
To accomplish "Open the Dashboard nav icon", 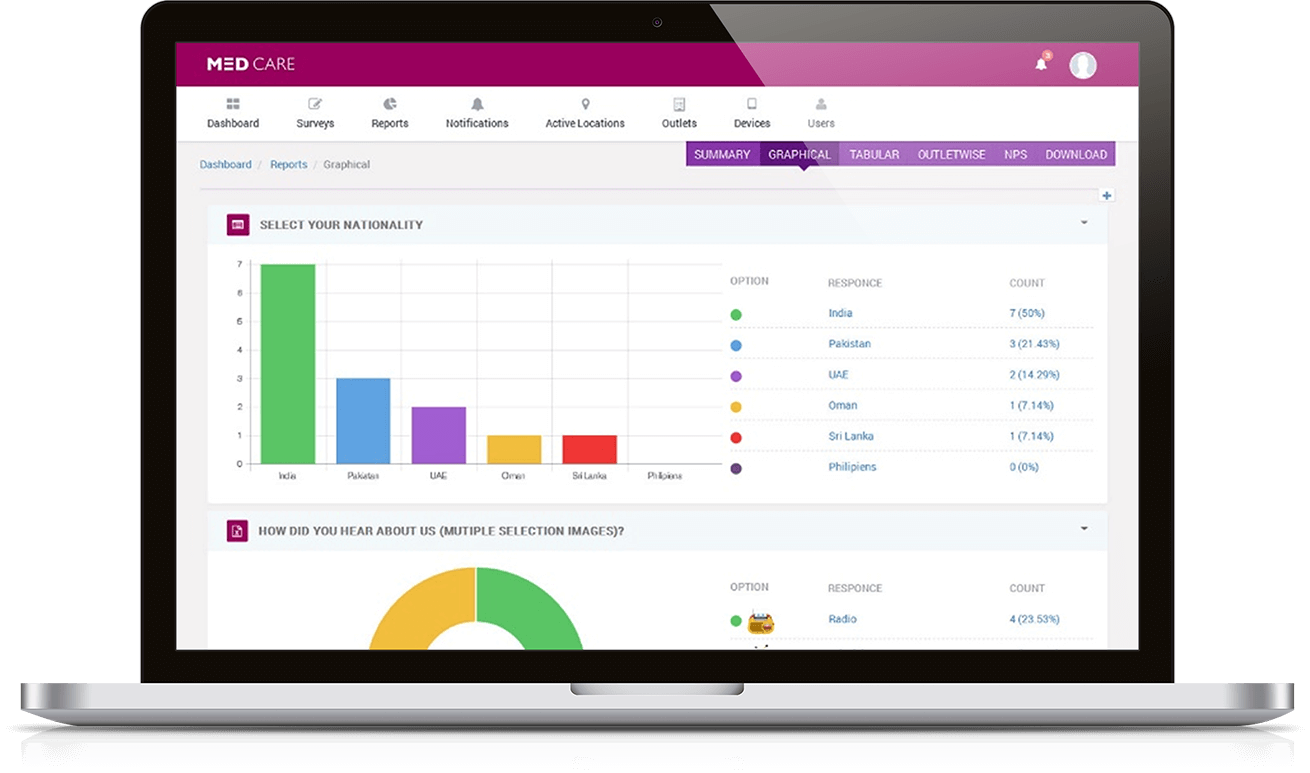I will point(233,104).
